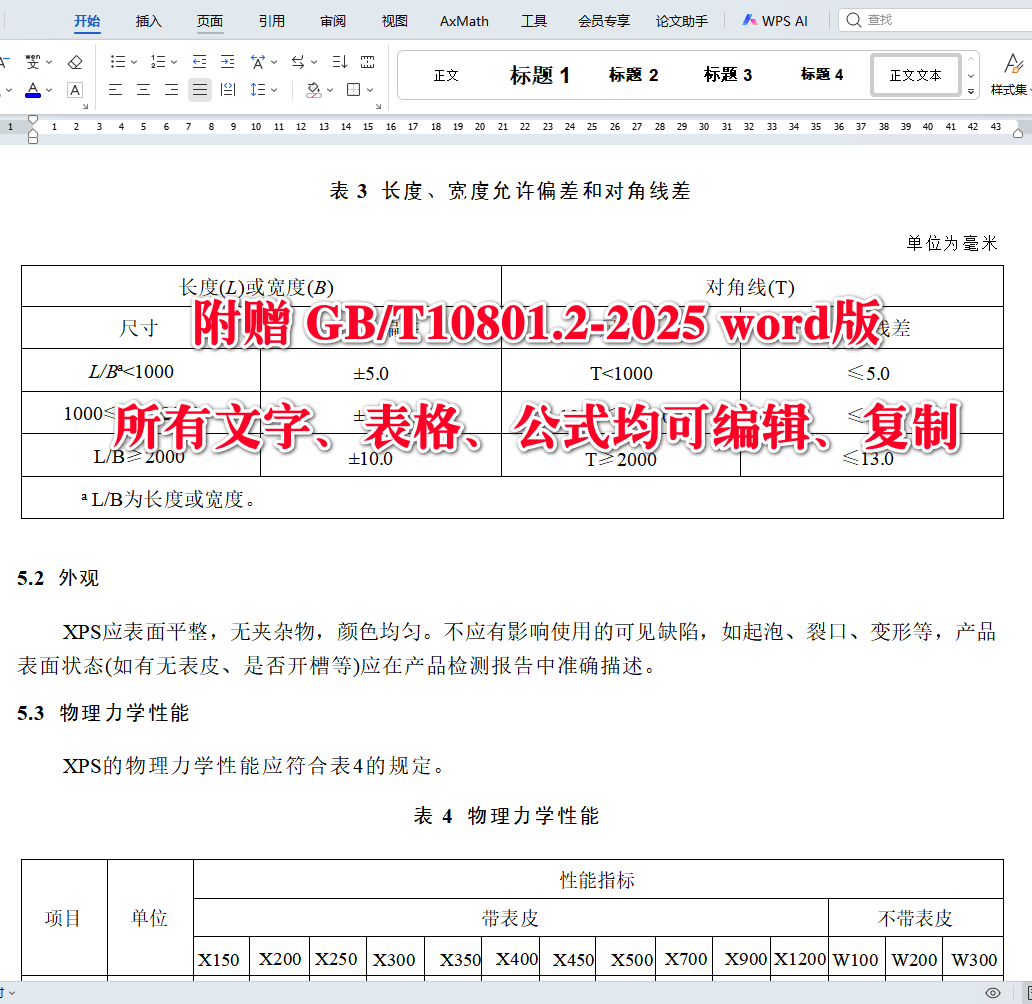
Task: Apply the 标题 1 style
Action: 540,75
